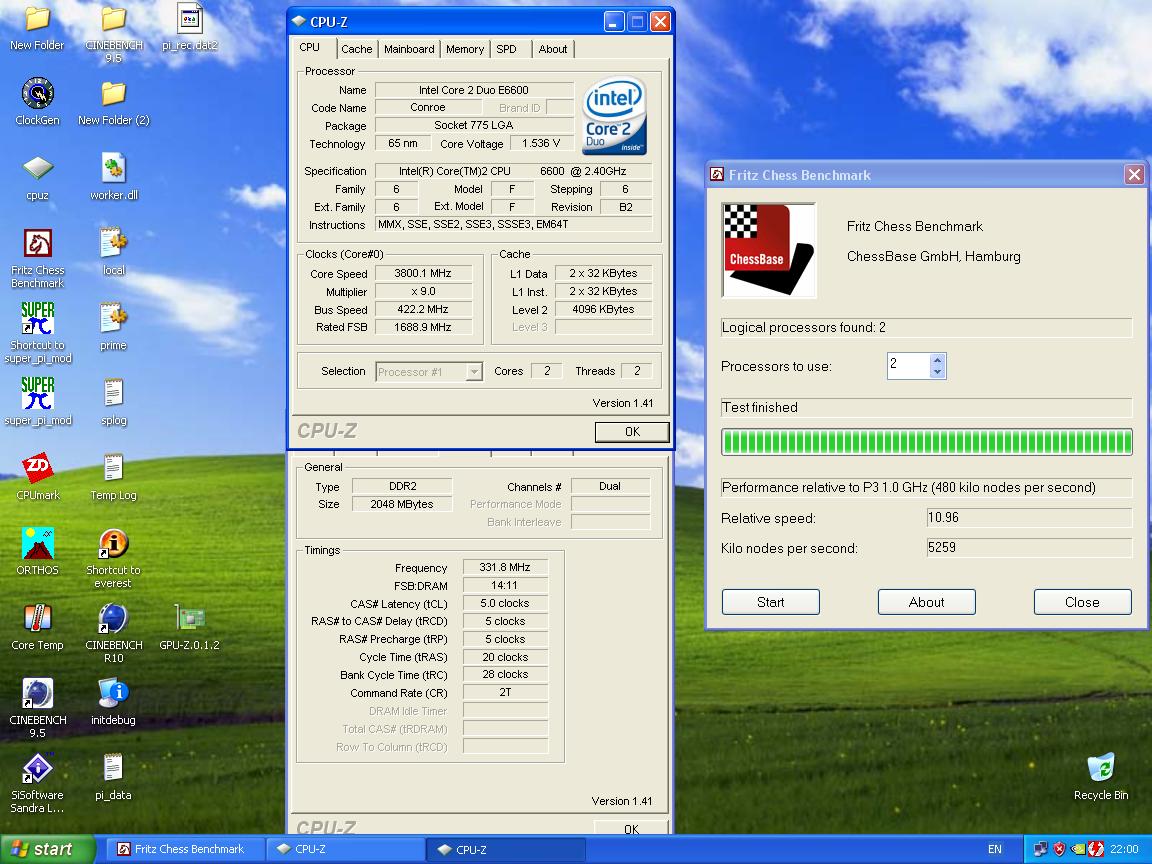
Task: Switch to the SPD tab in CPU-Z
Action: tap(506, 49)
